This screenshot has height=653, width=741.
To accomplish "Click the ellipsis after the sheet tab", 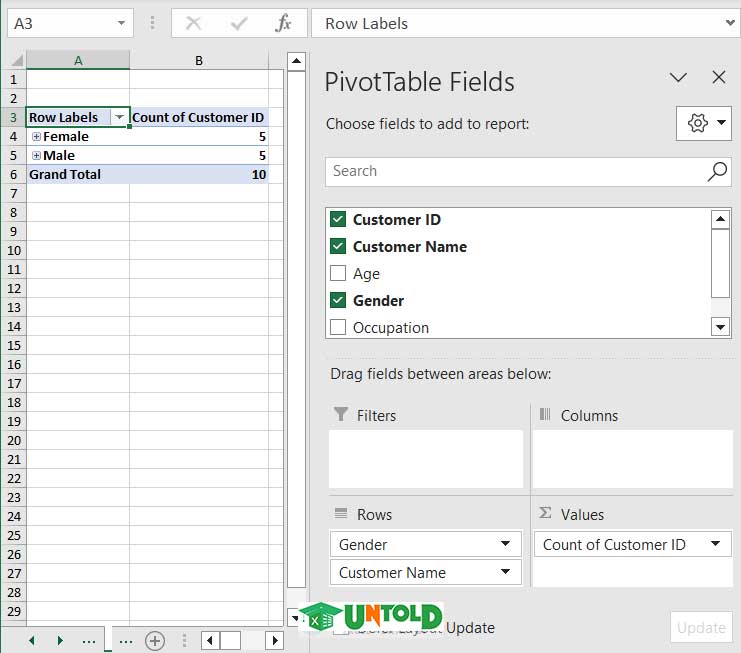I will click(x=126, y=641).
